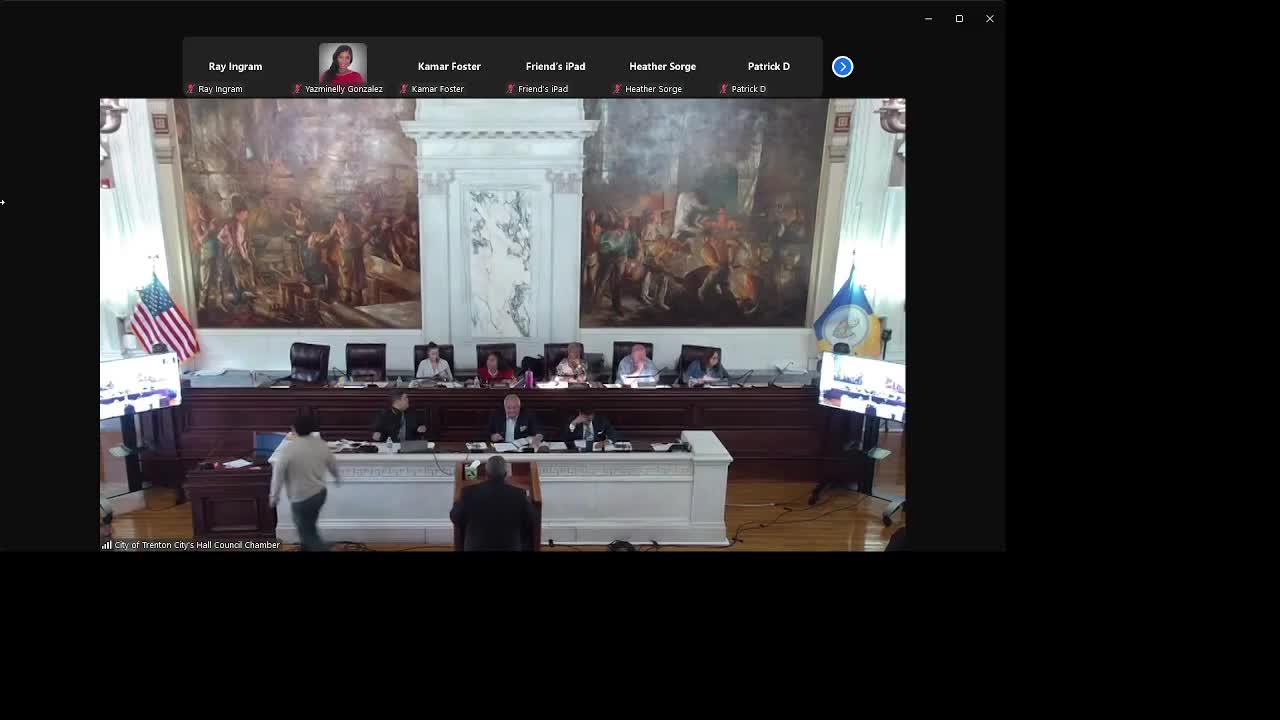Screen dimensions: 1280x720
Task: Click Heather Sorge's muted microphone icon
Action: (617, 89)
